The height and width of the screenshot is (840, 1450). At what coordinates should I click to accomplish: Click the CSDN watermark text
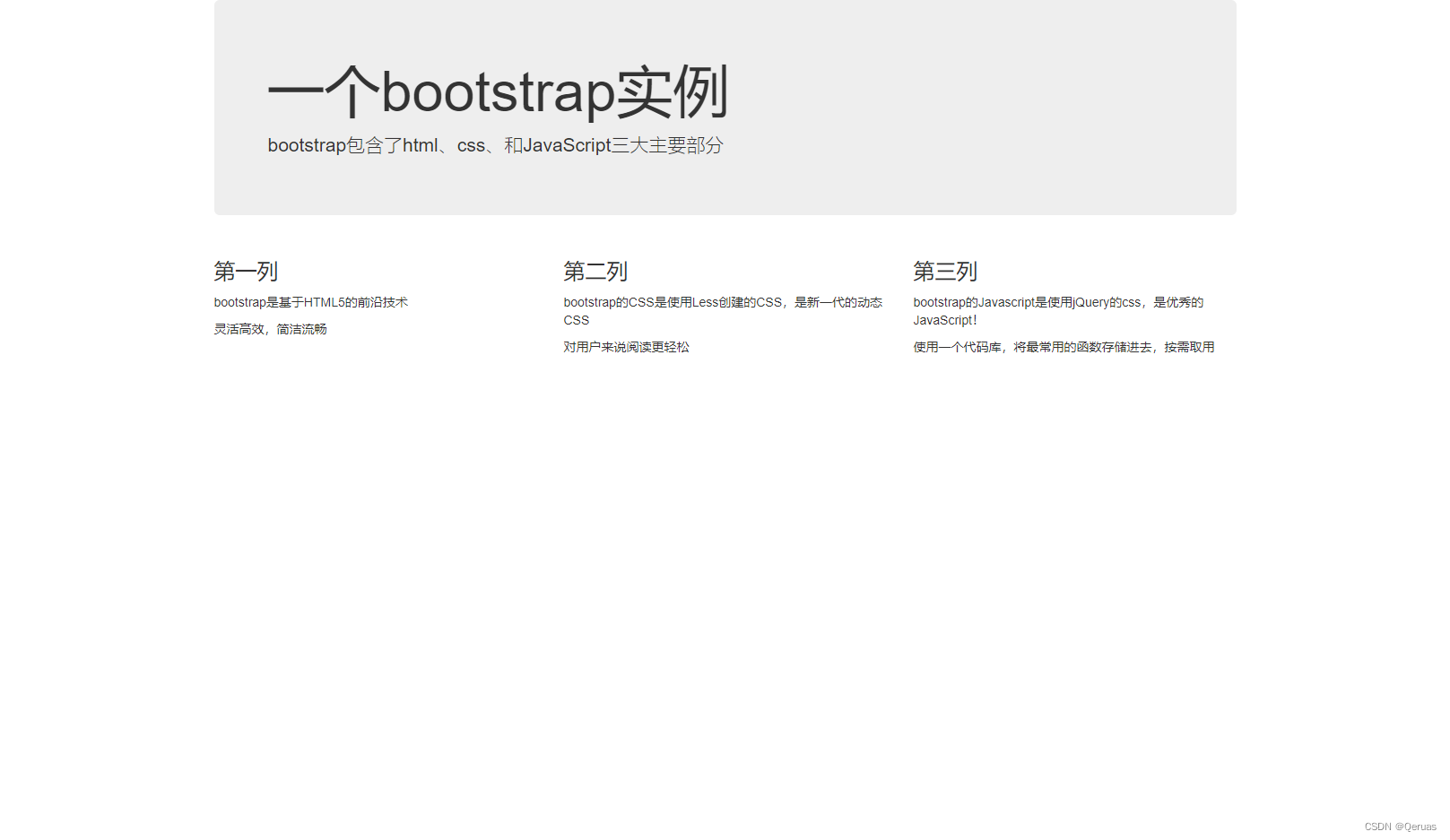(1376, 827)
